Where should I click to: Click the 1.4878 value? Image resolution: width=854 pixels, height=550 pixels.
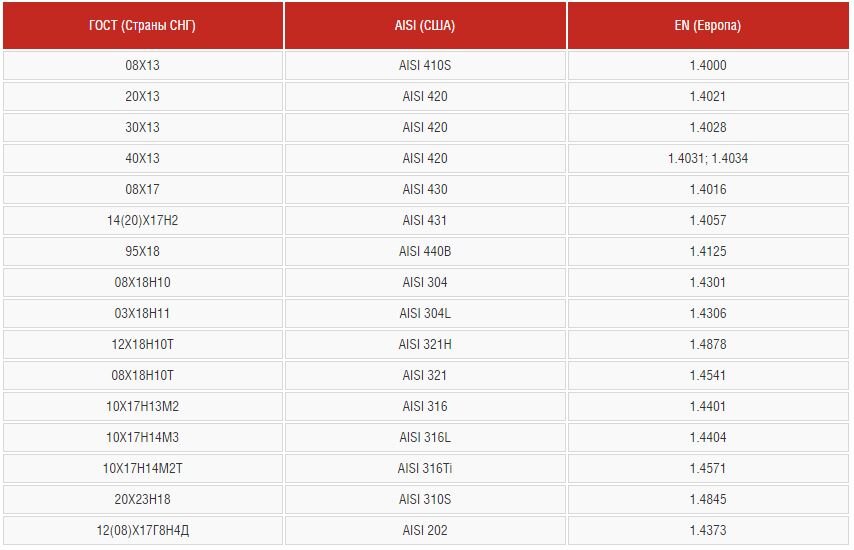(x=708, y=345)
